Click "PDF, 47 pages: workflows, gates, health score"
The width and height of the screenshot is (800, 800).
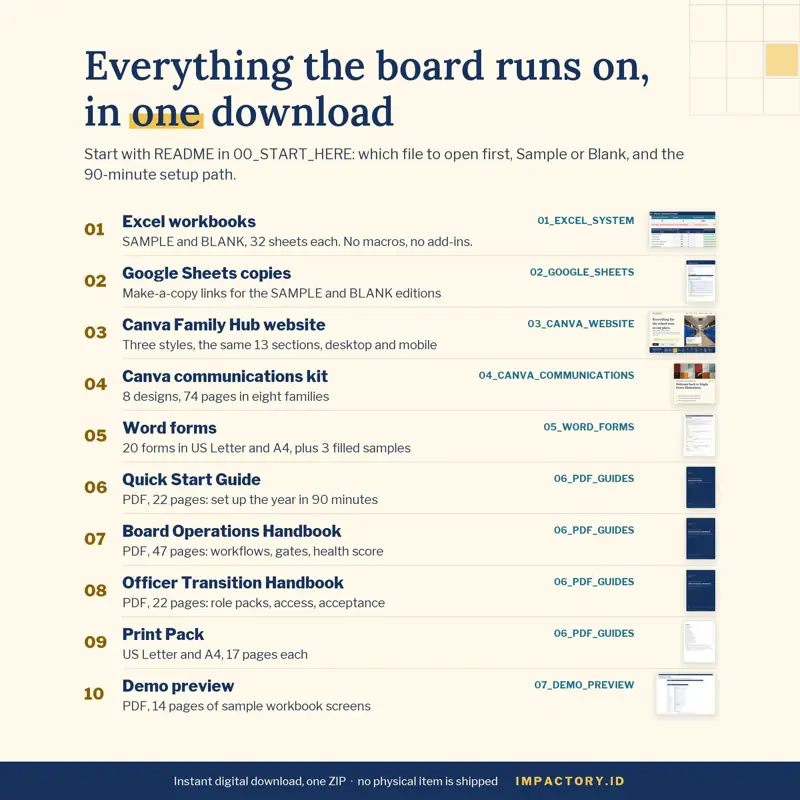pyautogui.click(x=253, y=551)
